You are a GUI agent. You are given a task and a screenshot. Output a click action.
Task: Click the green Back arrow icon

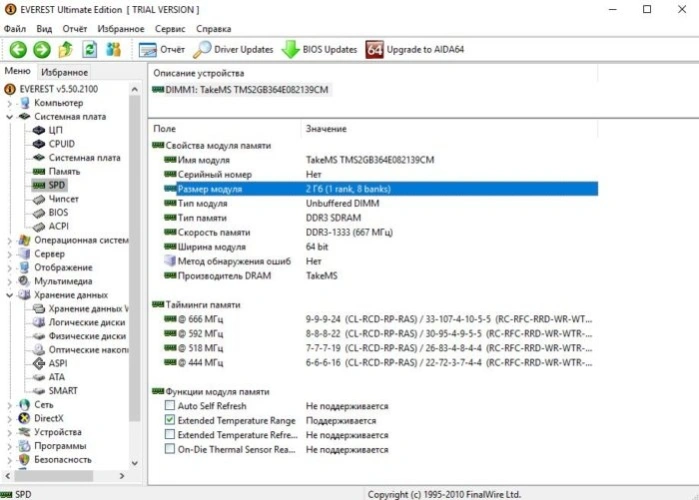click(x=18, y=49)
